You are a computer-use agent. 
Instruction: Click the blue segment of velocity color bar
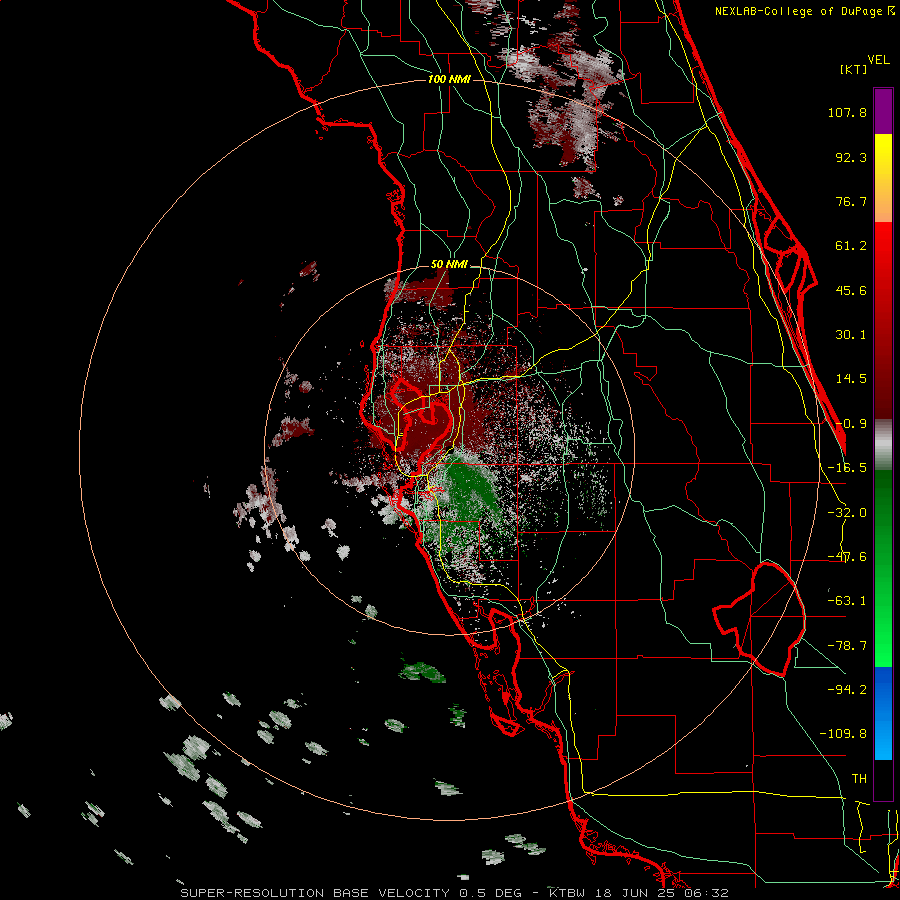click(x=883, y=713)
